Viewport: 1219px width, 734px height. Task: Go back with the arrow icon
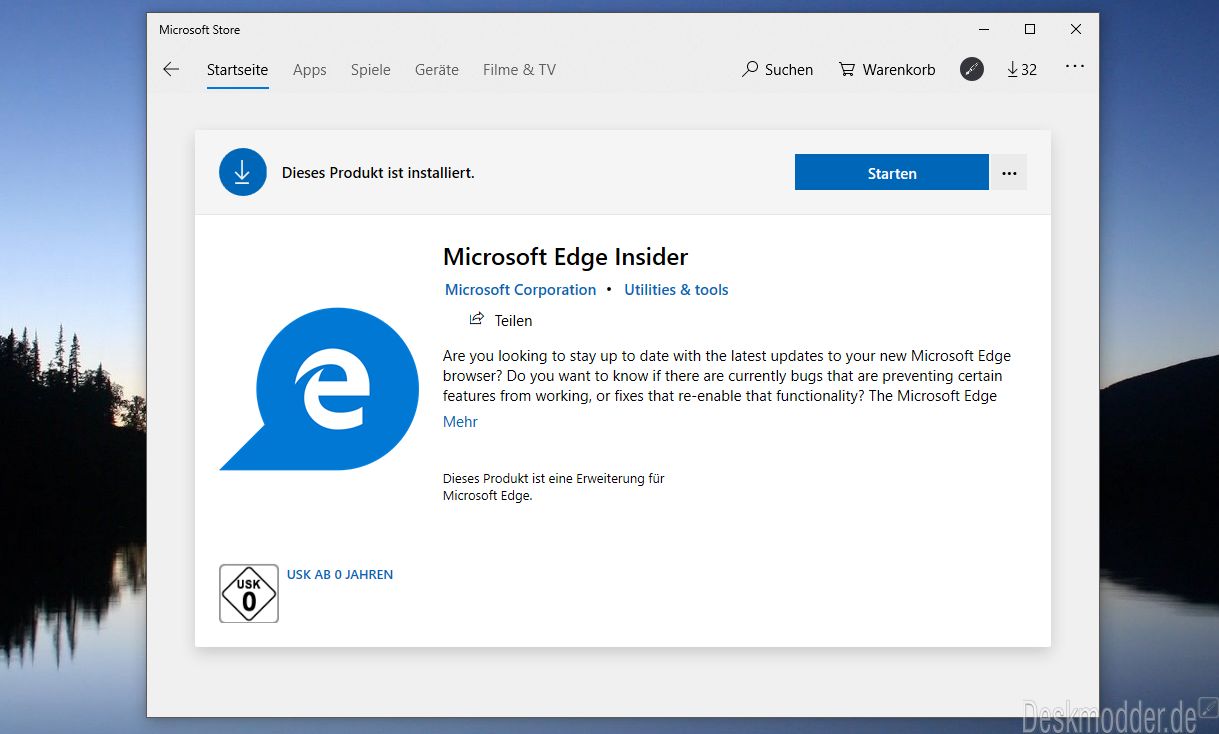(171, 69)
